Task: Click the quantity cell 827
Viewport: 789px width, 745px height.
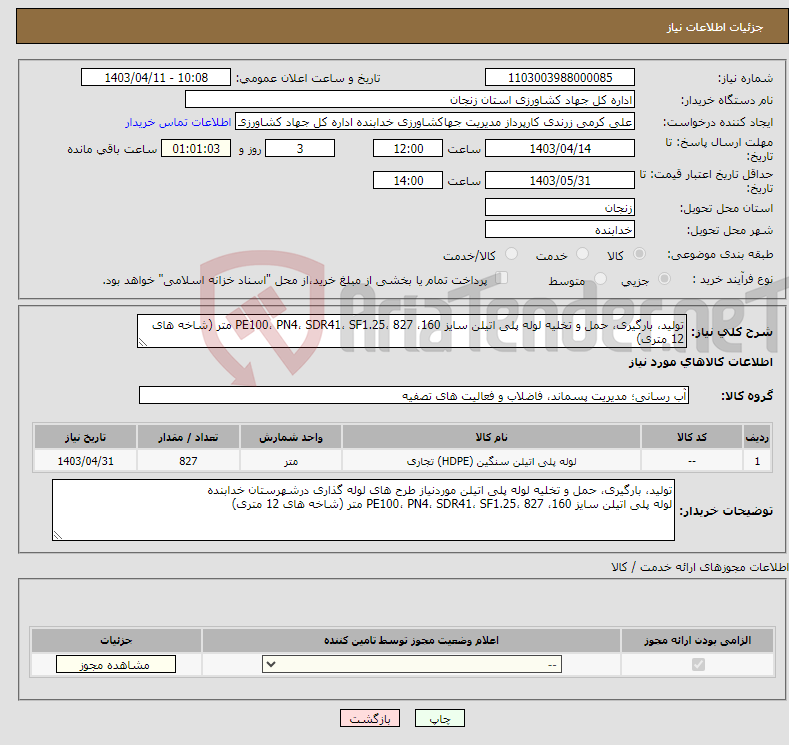Action: pyautogui.click(x=188, y=461)
